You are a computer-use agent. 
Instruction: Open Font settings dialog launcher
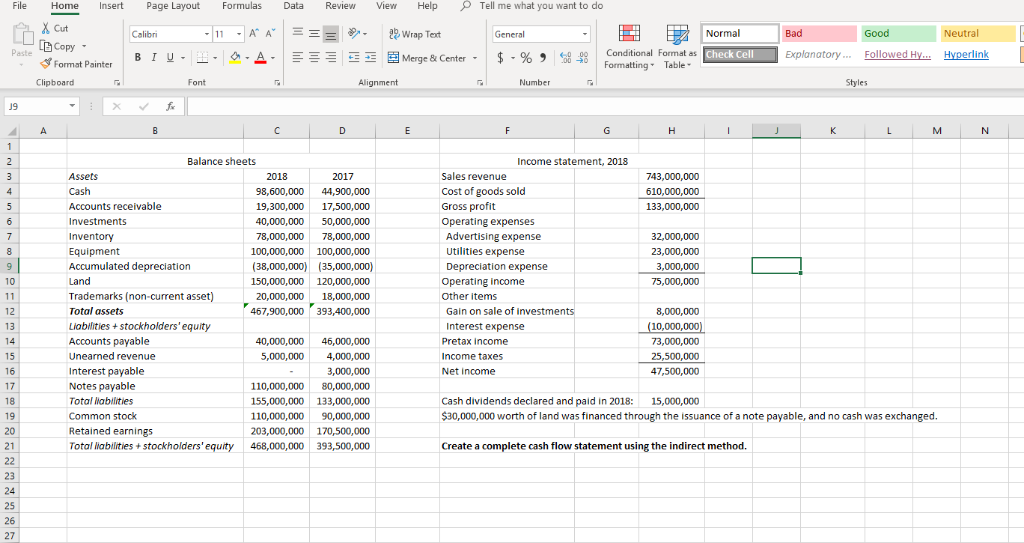278,83
